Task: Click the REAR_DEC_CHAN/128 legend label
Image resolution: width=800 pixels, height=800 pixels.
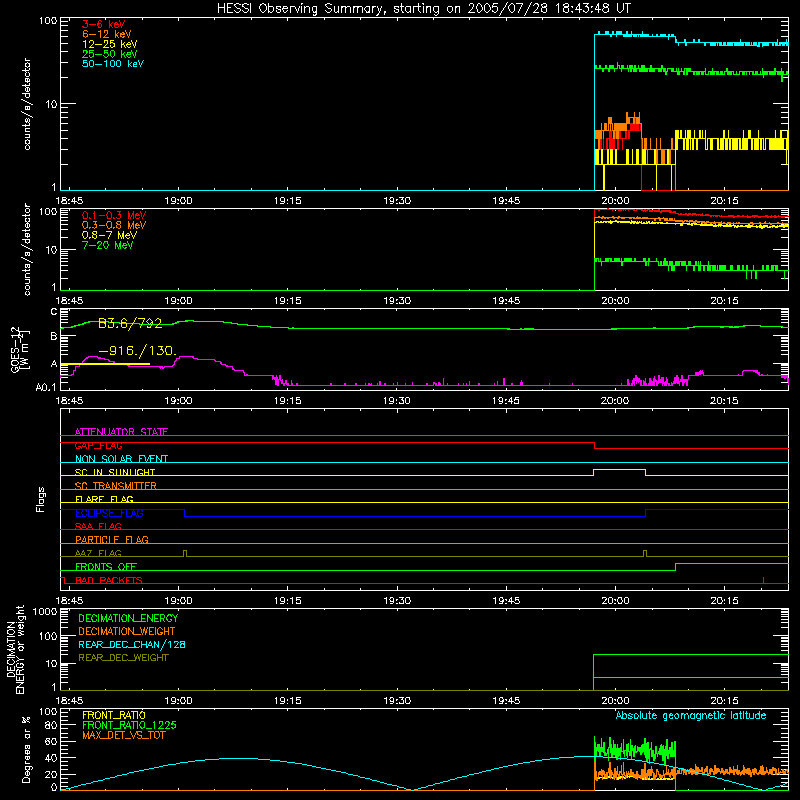Action: (x=132, y=644)
